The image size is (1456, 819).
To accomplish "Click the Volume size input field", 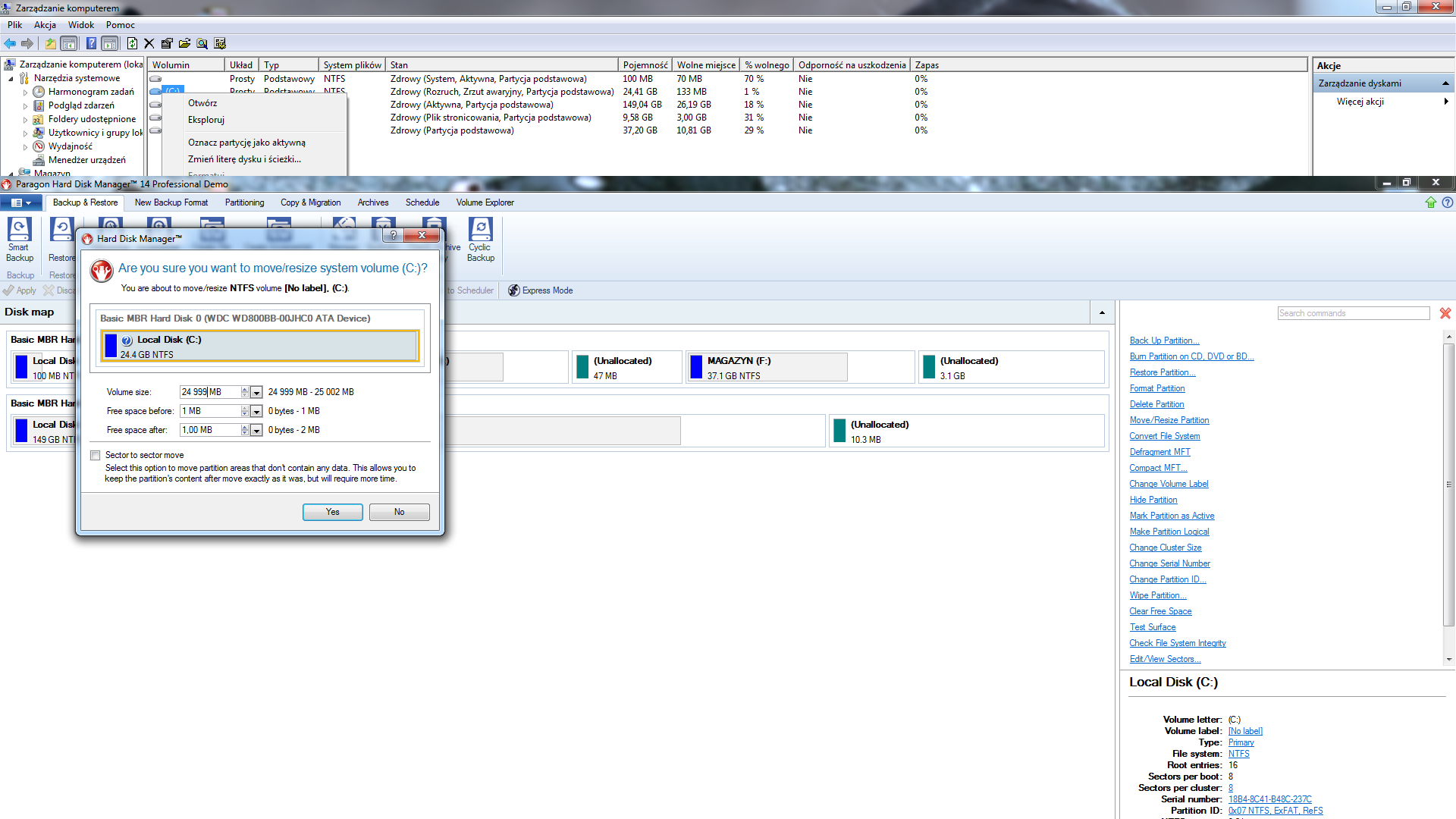I will pyautogui.click(x=210, y=392).
